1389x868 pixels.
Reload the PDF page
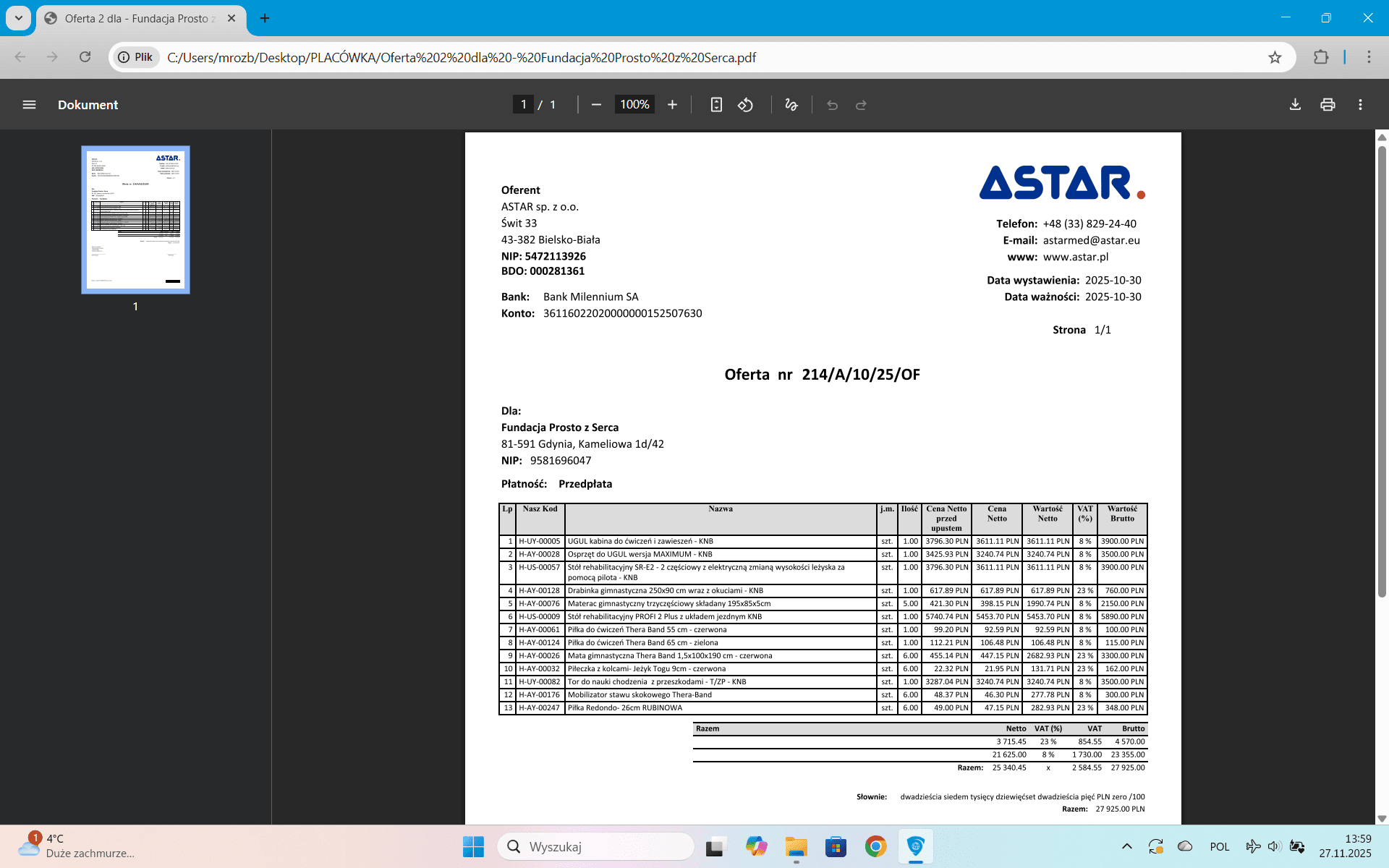pyautogui.click(x=85, y=57)
